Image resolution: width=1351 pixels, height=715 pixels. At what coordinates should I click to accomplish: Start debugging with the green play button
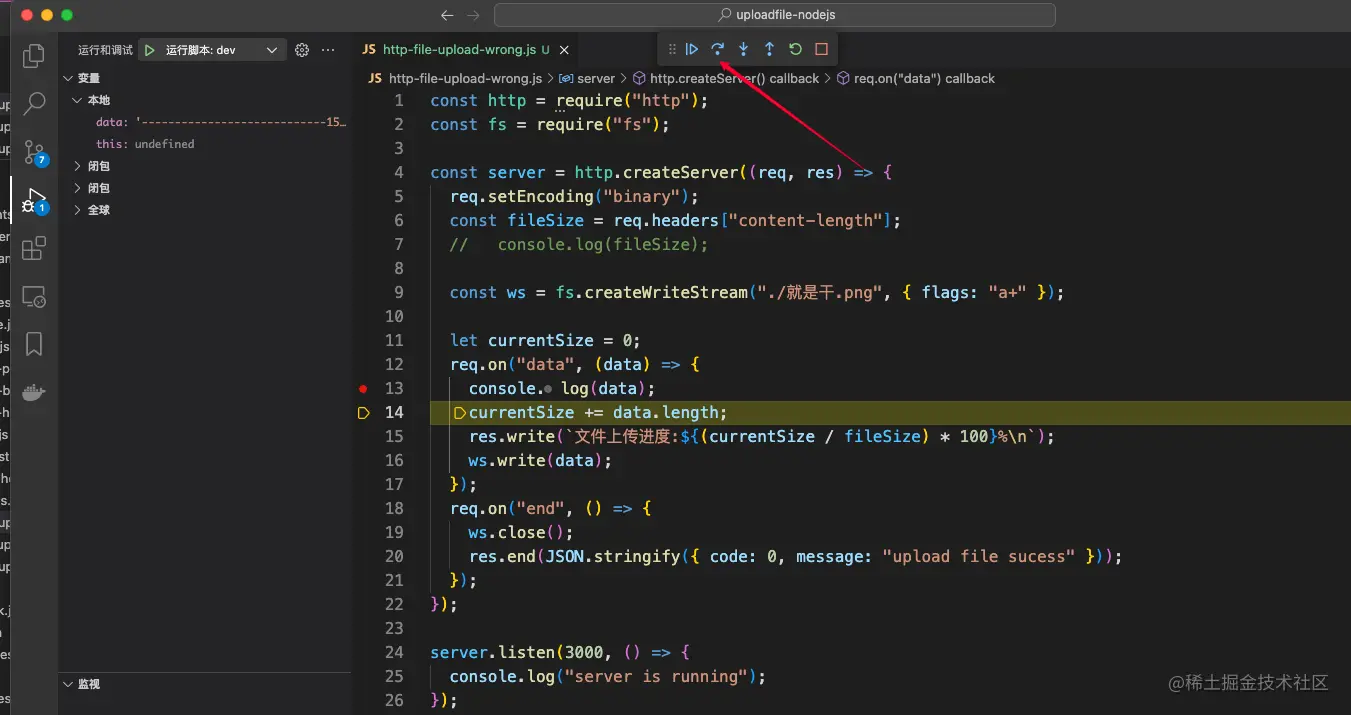[x=150, y=50]
